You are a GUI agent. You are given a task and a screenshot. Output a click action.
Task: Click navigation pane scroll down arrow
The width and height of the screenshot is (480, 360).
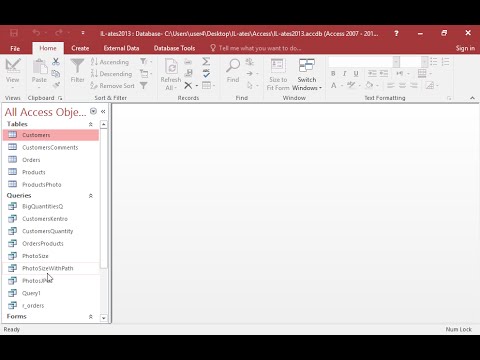[x=104, y=318]
